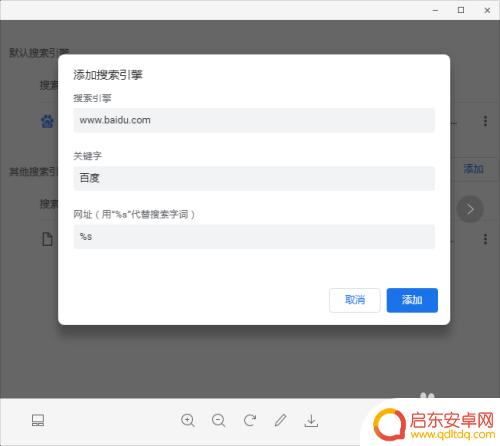Click the blue 添加 confirm button
This screenshot has width=500, height=446.
(x=412, y=300)
